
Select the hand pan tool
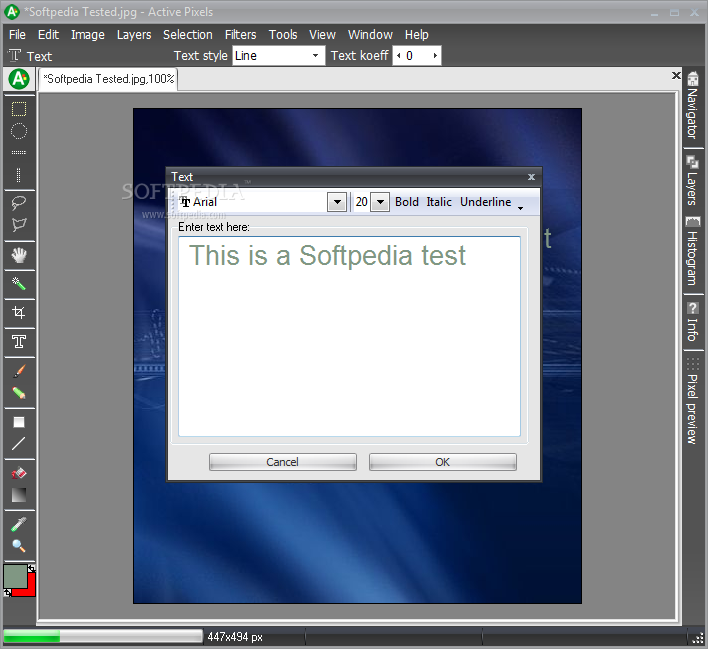pyautogui.click(x=19, y=255)
